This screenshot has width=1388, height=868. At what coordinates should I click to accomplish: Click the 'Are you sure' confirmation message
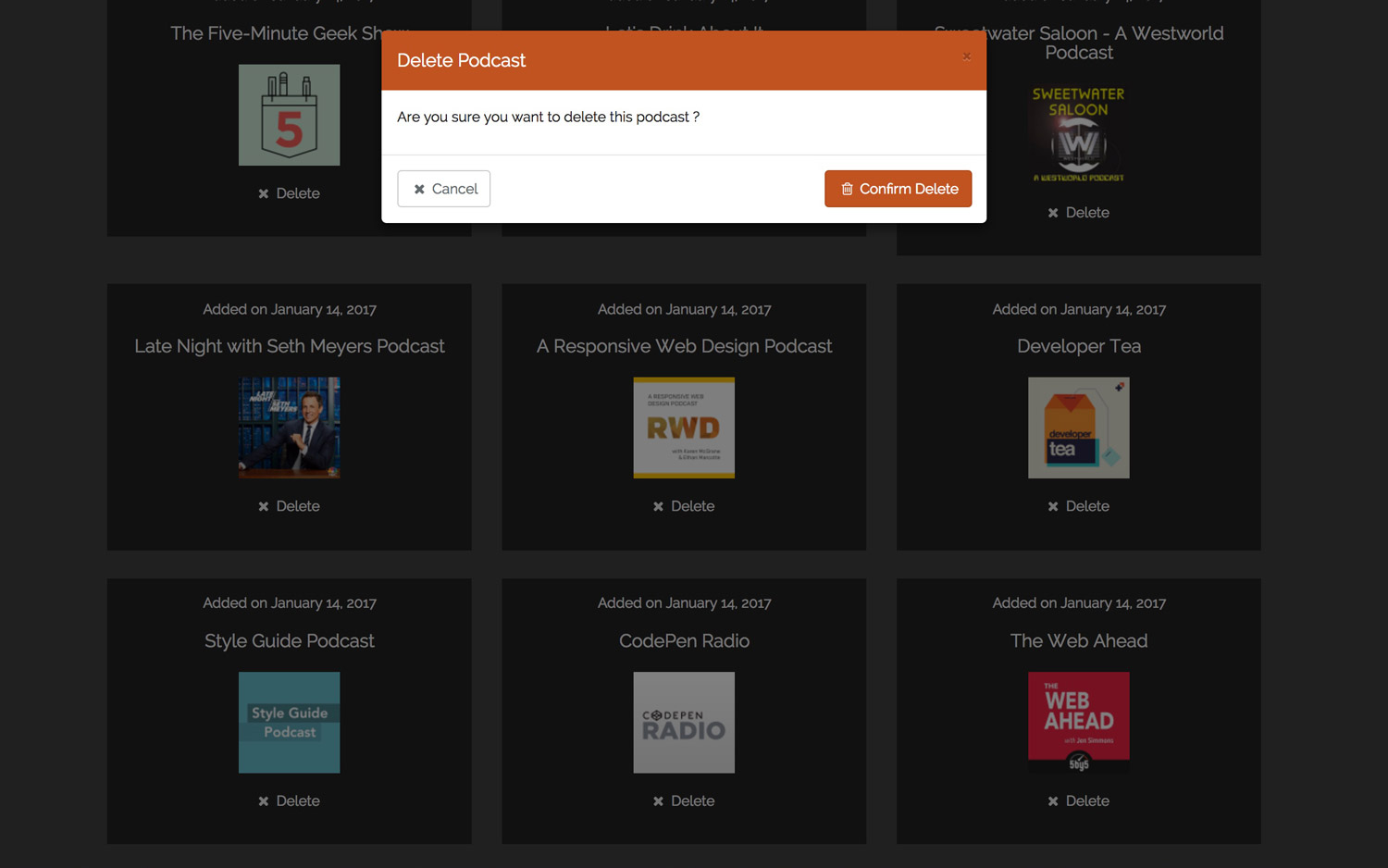click(x=548, y=118)
